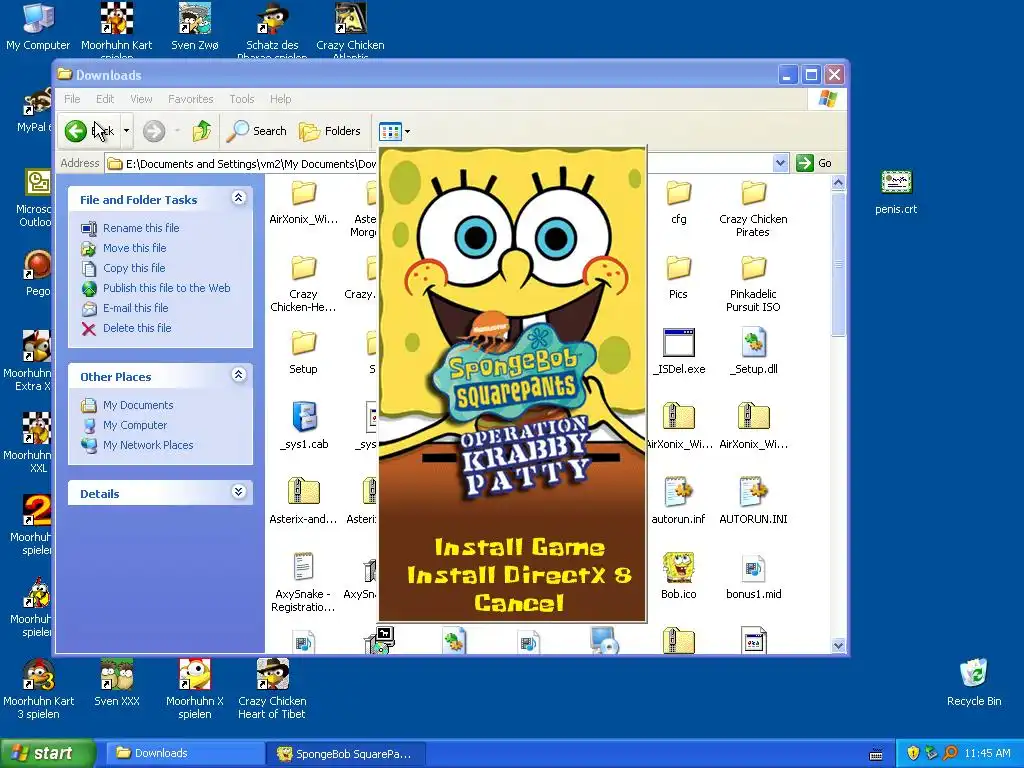Select the Setup folder
Viewport: 1024px width, 768px height.
tap(304, 353)
